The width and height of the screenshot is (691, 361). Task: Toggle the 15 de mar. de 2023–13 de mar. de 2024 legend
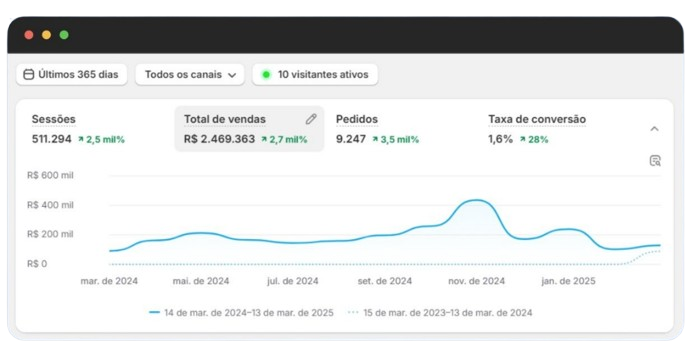click(440, 313)
